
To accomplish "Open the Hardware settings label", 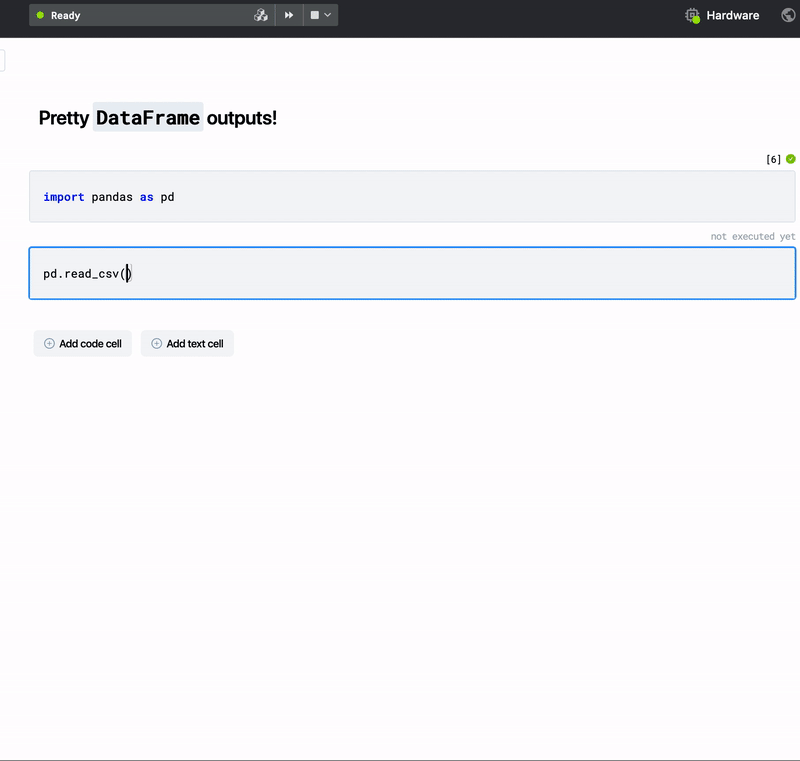I will [732, 16].
